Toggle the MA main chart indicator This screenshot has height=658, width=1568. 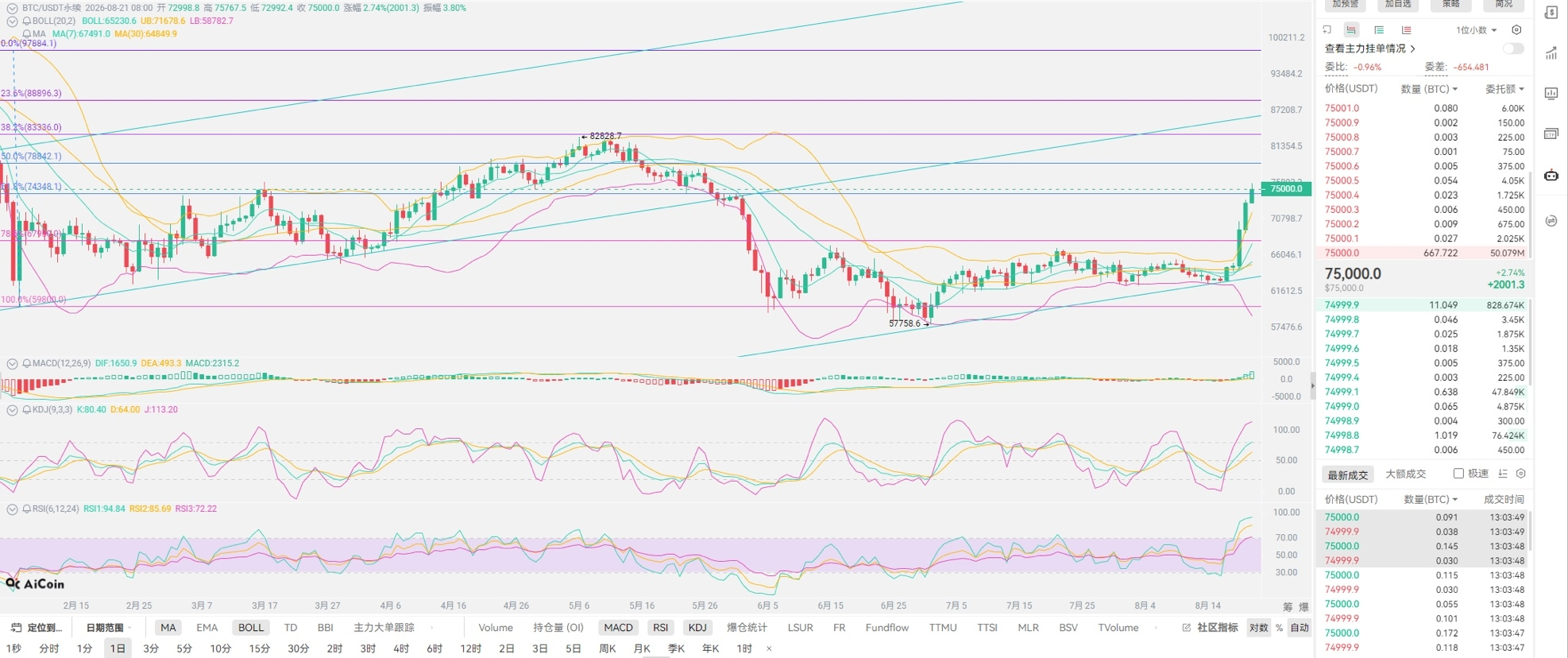point(168,628)
